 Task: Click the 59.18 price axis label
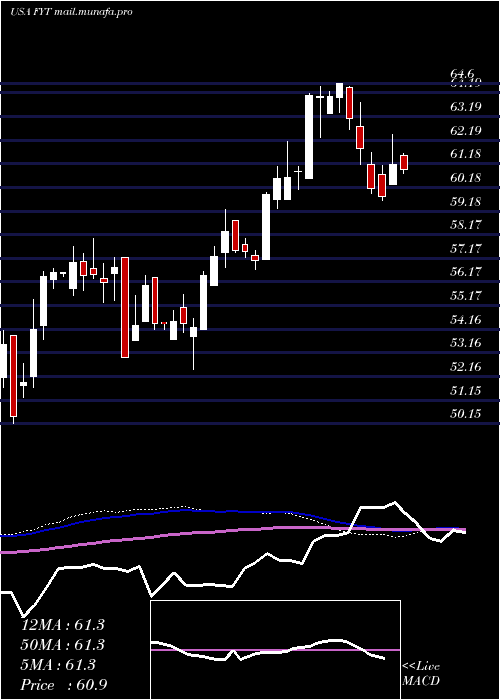[x=466, y=202]
